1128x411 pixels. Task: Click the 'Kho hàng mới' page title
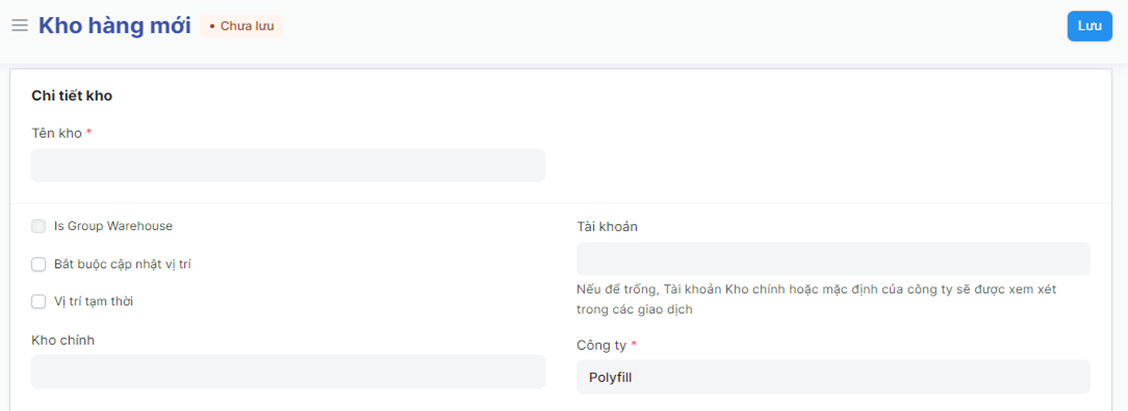(114, 26)
